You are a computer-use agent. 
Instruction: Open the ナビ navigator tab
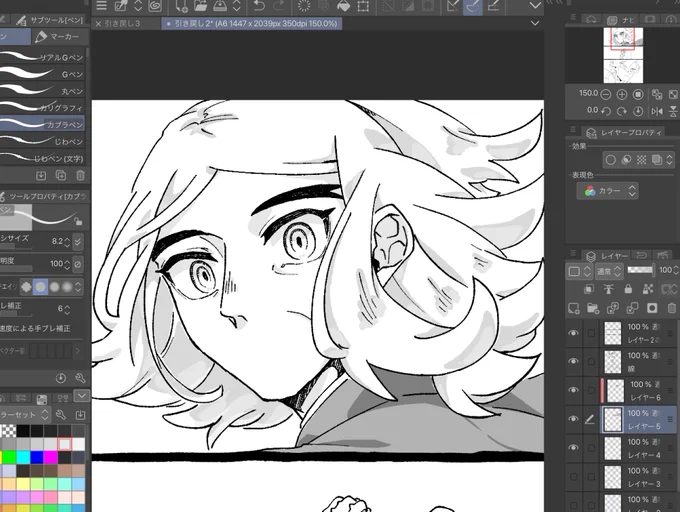click(x=624, y=20)
